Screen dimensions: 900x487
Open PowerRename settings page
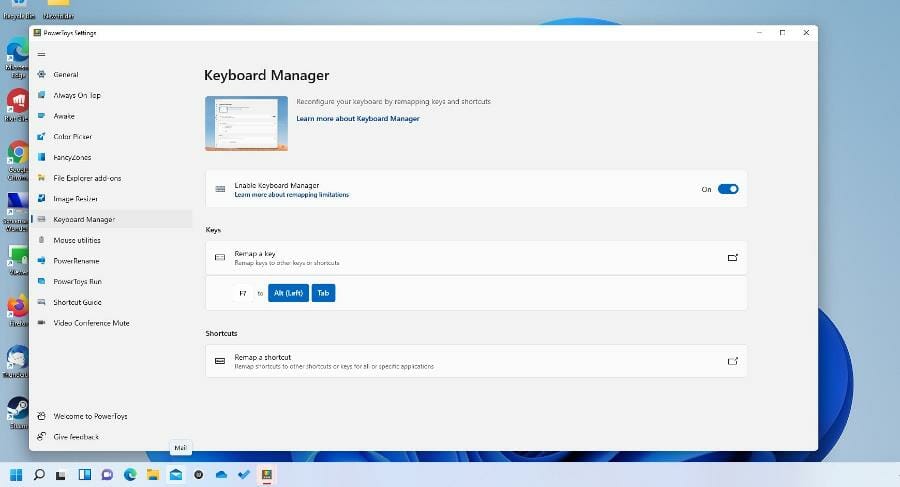point(74,261)
